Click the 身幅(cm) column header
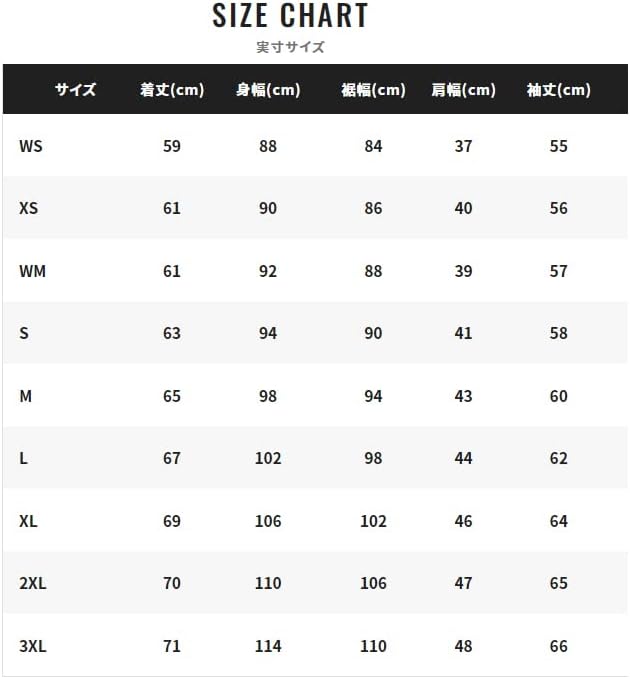 (268, 90)
